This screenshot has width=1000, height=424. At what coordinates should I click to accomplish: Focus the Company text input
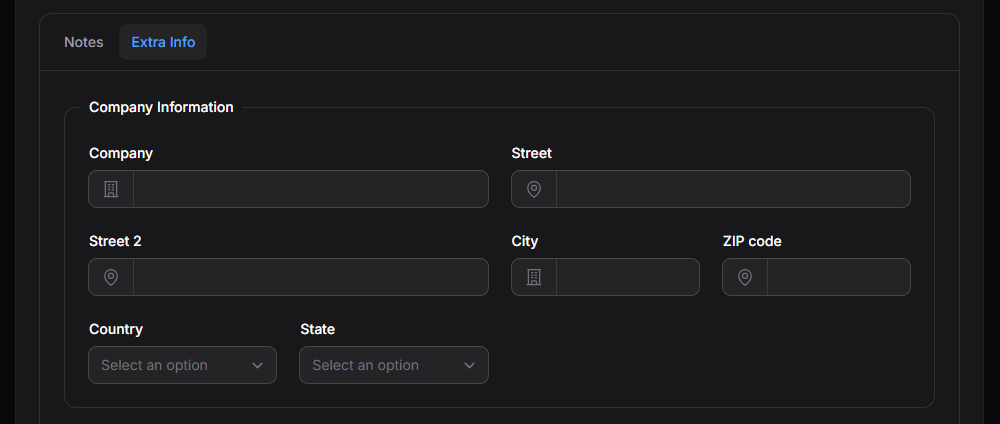(x=311, y=189)
